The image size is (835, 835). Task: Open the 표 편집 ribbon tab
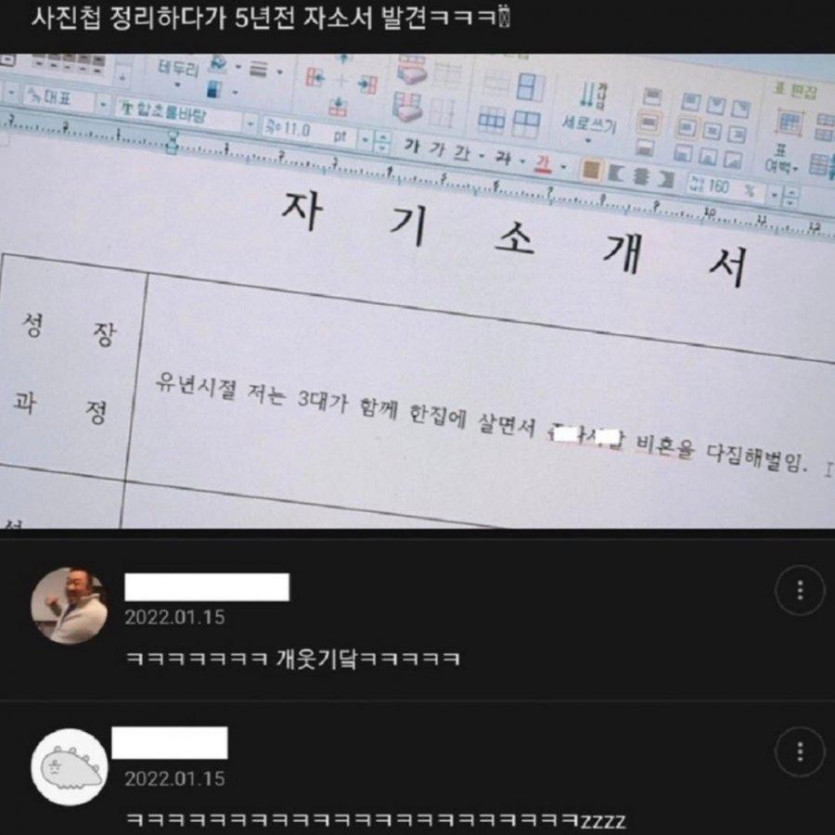[x=797, y=90]
